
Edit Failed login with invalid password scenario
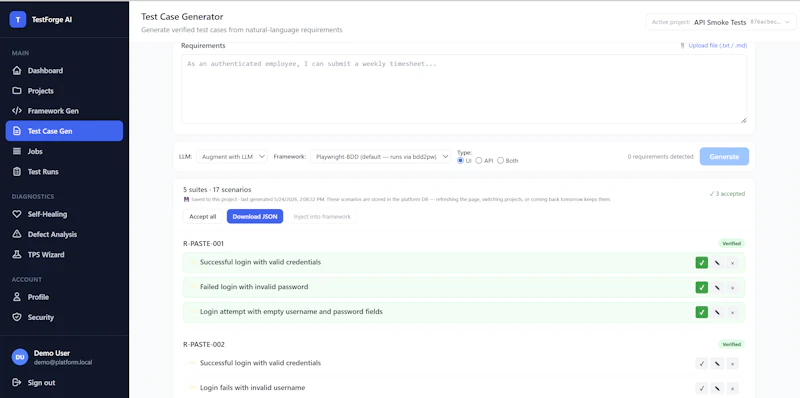pos(717,287)
